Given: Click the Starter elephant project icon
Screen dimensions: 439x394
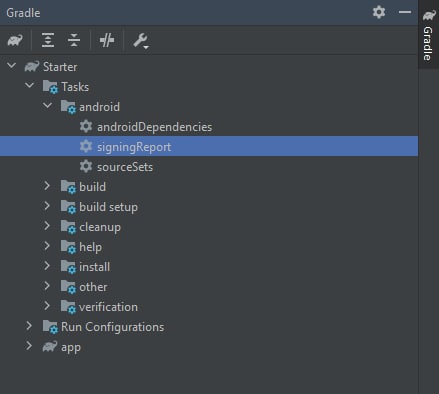Looking at the screenshot, I should click(32, 66).
